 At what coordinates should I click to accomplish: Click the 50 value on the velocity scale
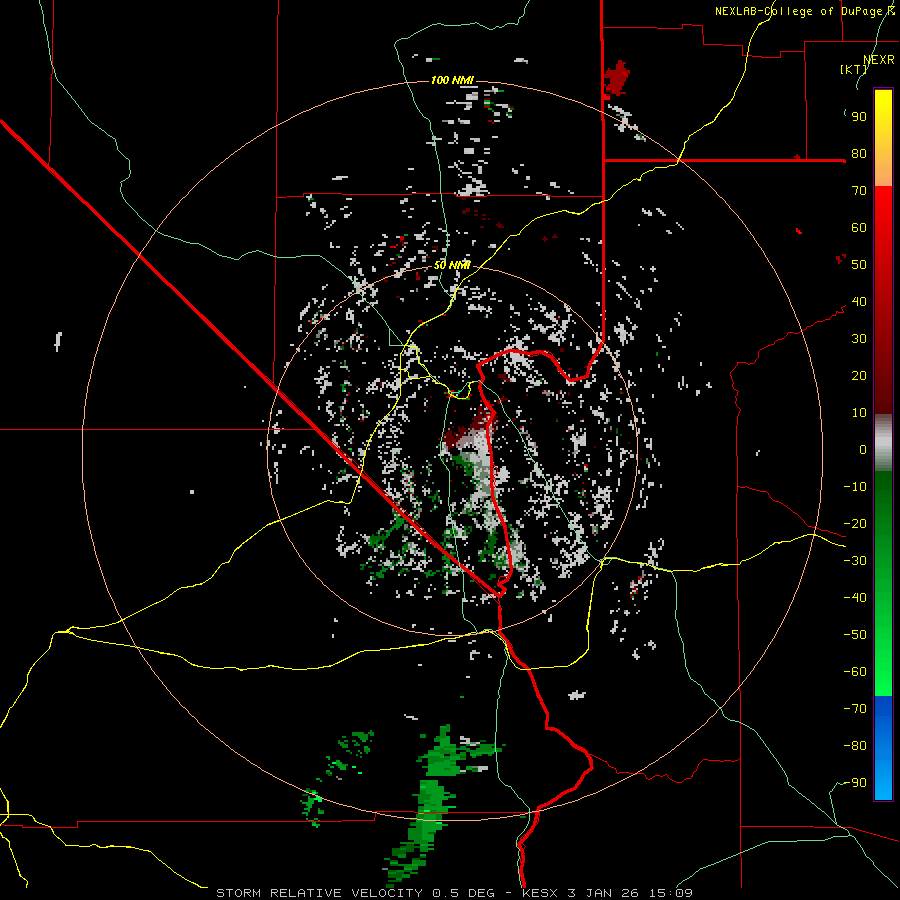859,265
